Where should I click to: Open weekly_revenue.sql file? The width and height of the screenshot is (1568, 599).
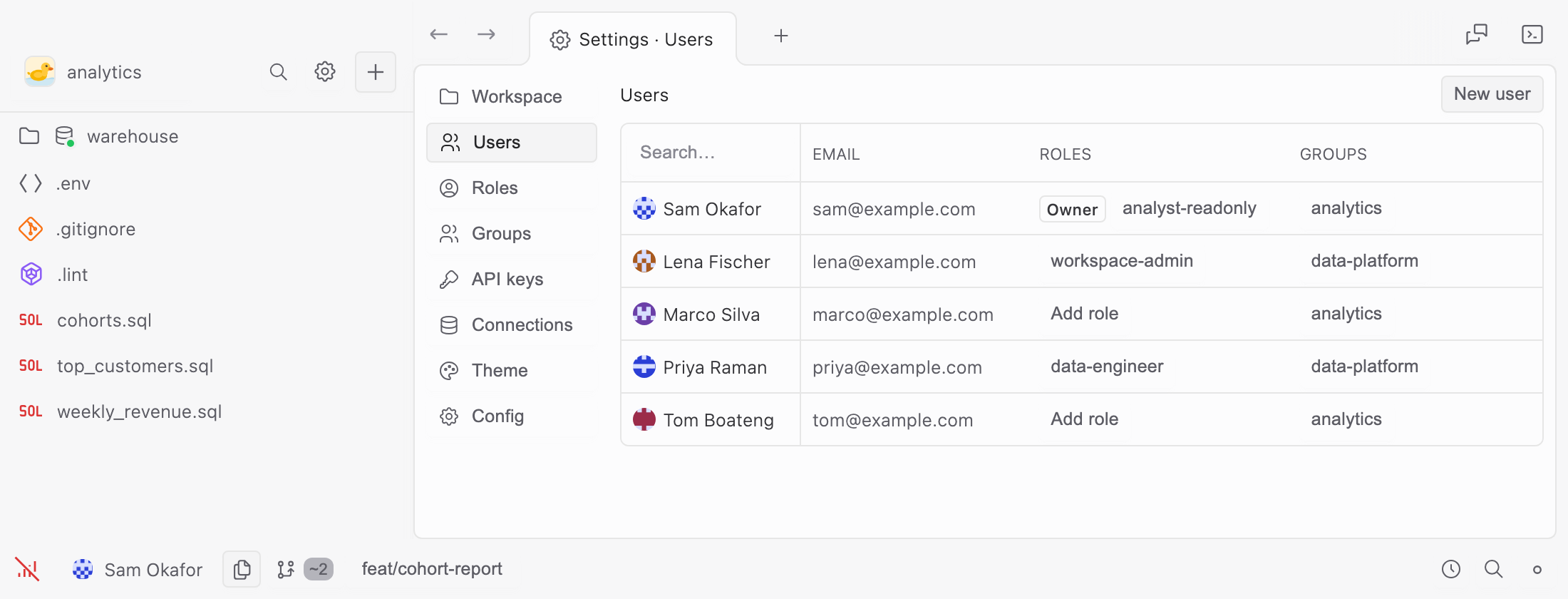point(207,411)
